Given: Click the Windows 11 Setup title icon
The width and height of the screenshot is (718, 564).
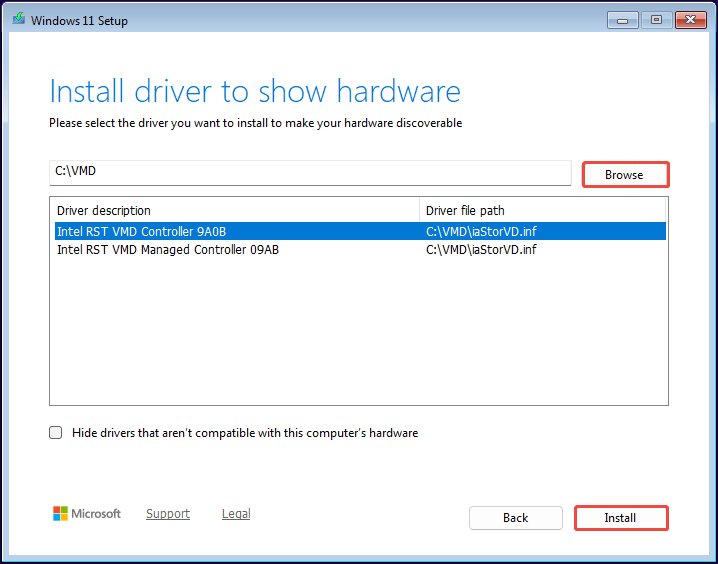Looking at the screenshot, I should (19, 19).
